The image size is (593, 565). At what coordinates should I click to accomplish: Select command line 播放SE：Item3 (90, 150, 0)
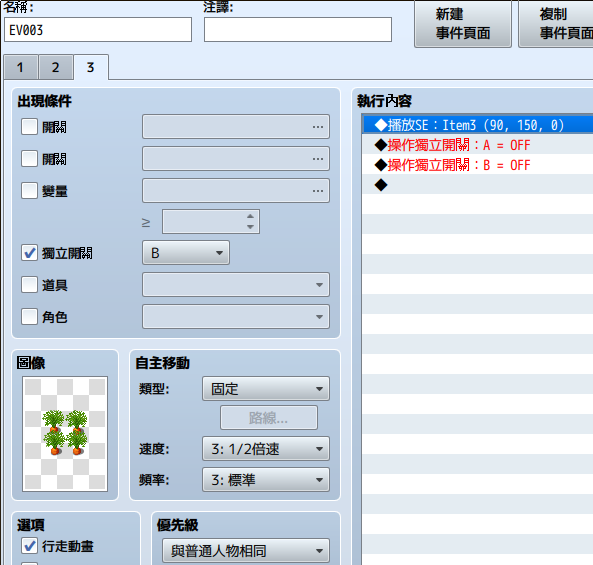click(477, 125)
